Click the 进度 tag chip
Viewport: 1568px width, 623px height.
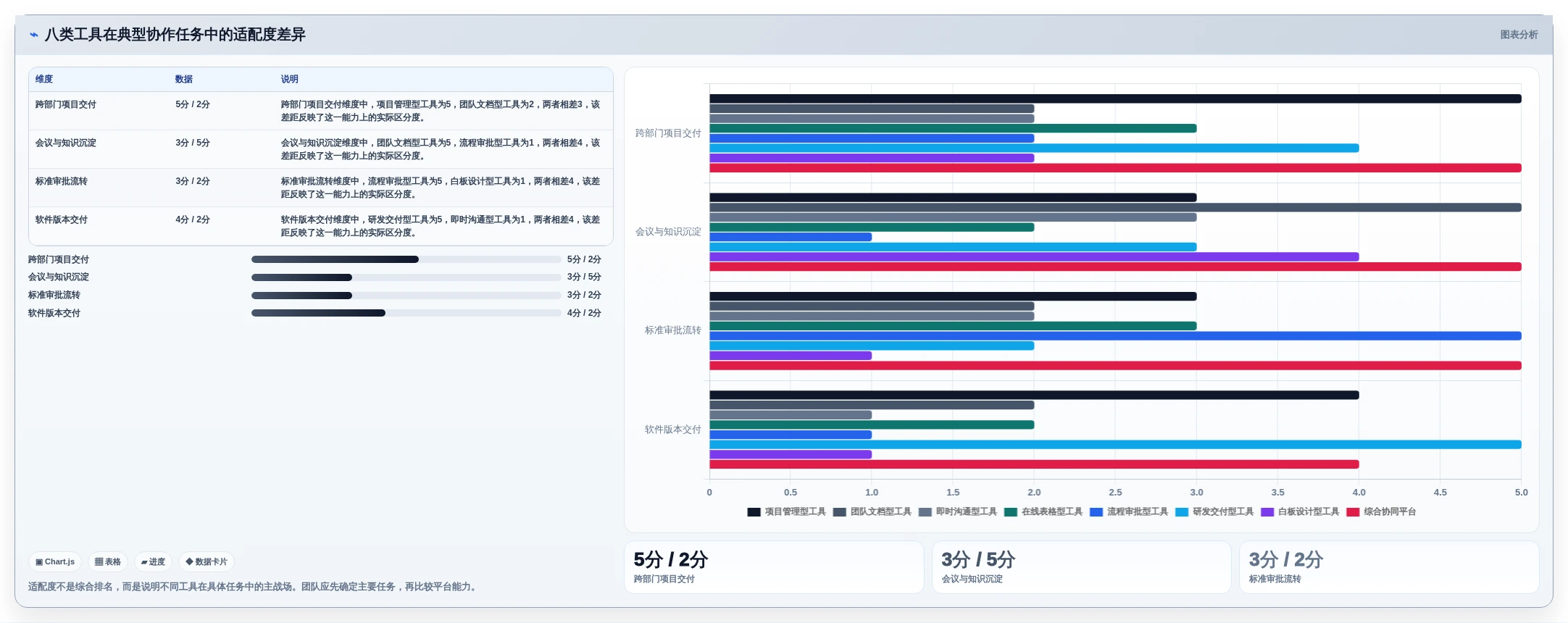pyautogui.click(x=153, y=561)
